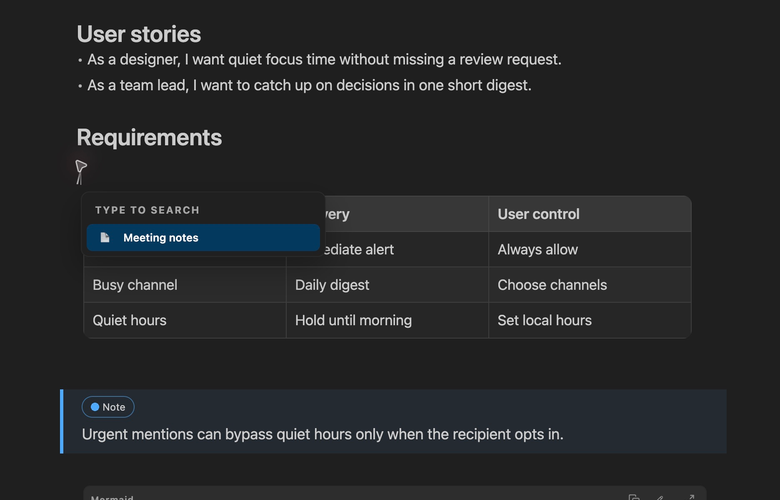Open the Mermaid block via arrow icon
The width and height of the screenshot is (780, 500).
[x=691, y=498]
